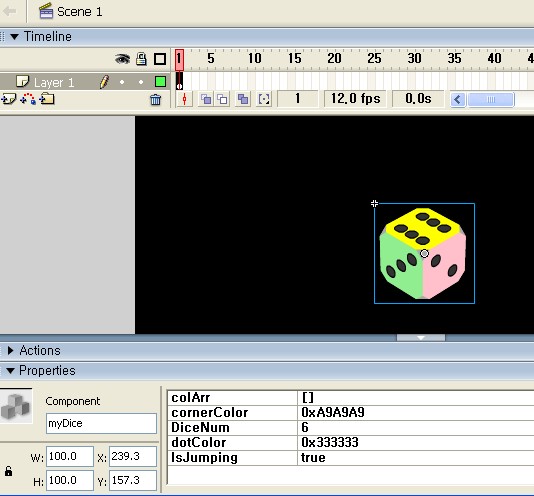Screen dimensions: 534x496
Task: Click the myDice instance name field
Action: (x=101, y=423)
